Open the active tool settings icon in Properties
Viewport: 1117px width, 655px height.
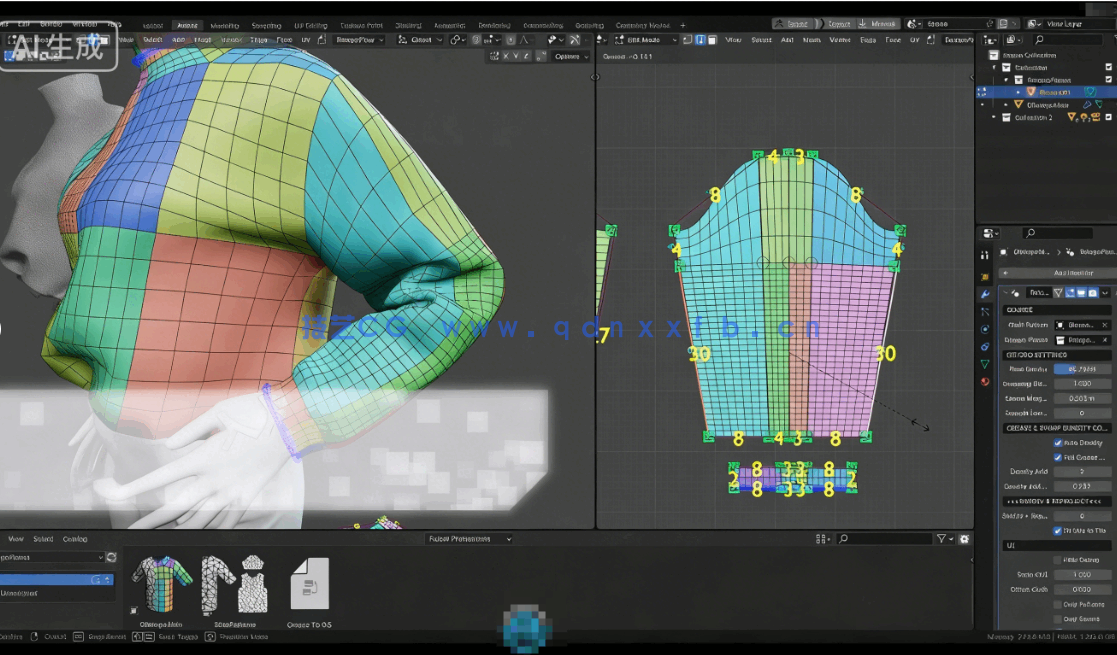click(x=984, y=254)
